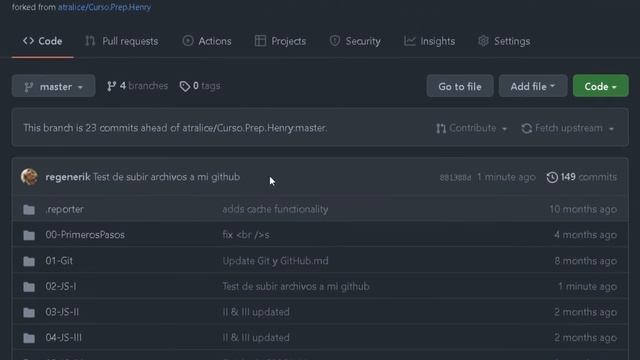Open commit 'Update Git y GitHub.md'

click(275, 261)
